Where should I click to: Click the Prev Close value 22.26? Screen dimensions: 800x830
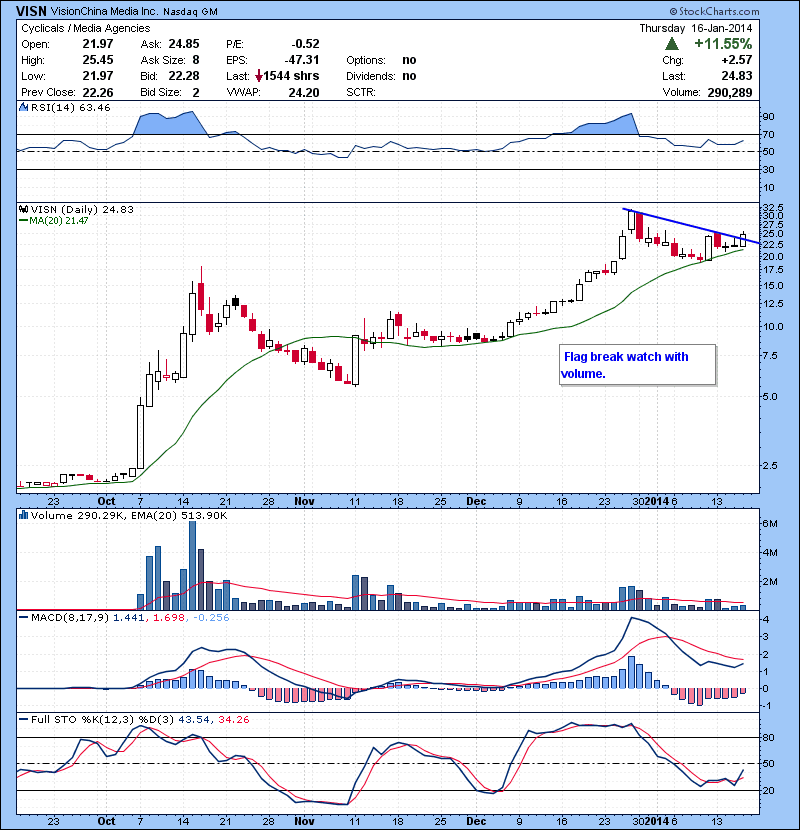click(x=98, y=93)
